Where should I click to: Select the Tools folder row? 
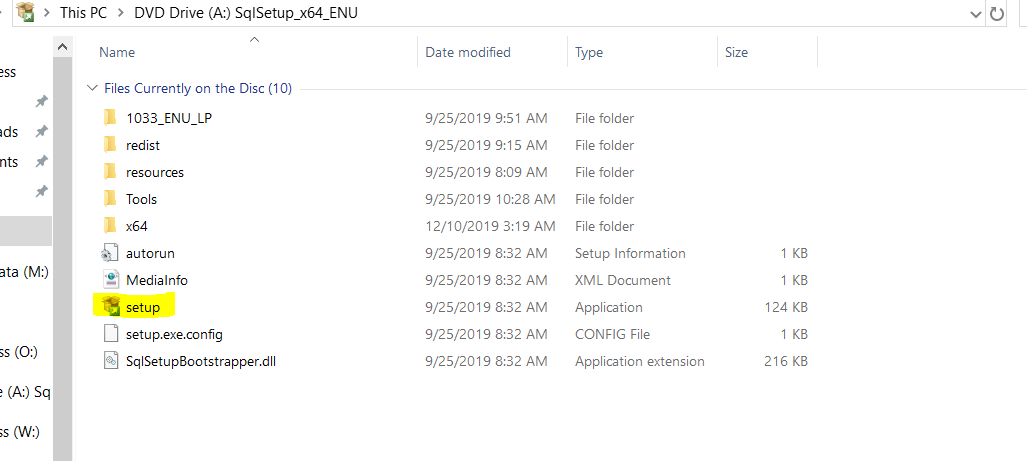click(x=456, y=199)
